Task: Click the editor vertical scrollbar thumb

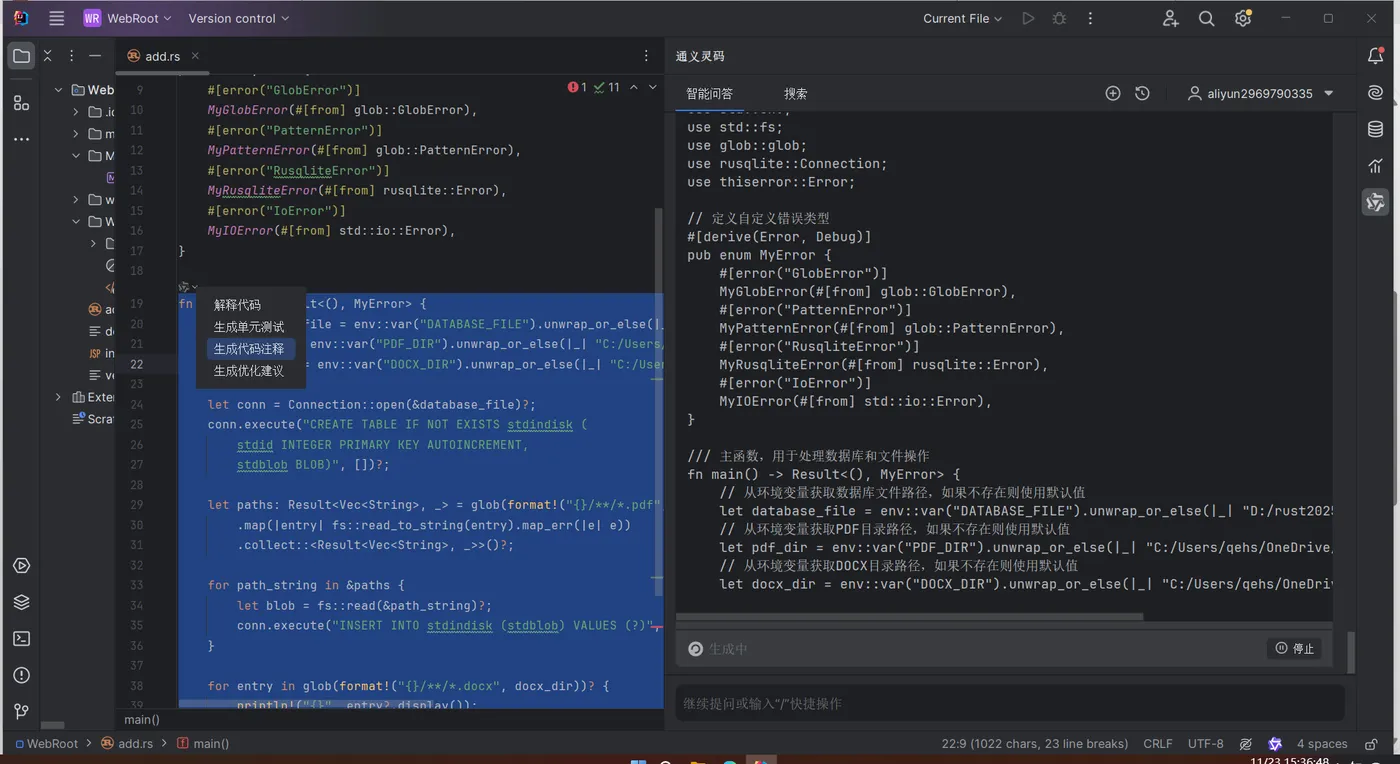Action: coord(658,400)
